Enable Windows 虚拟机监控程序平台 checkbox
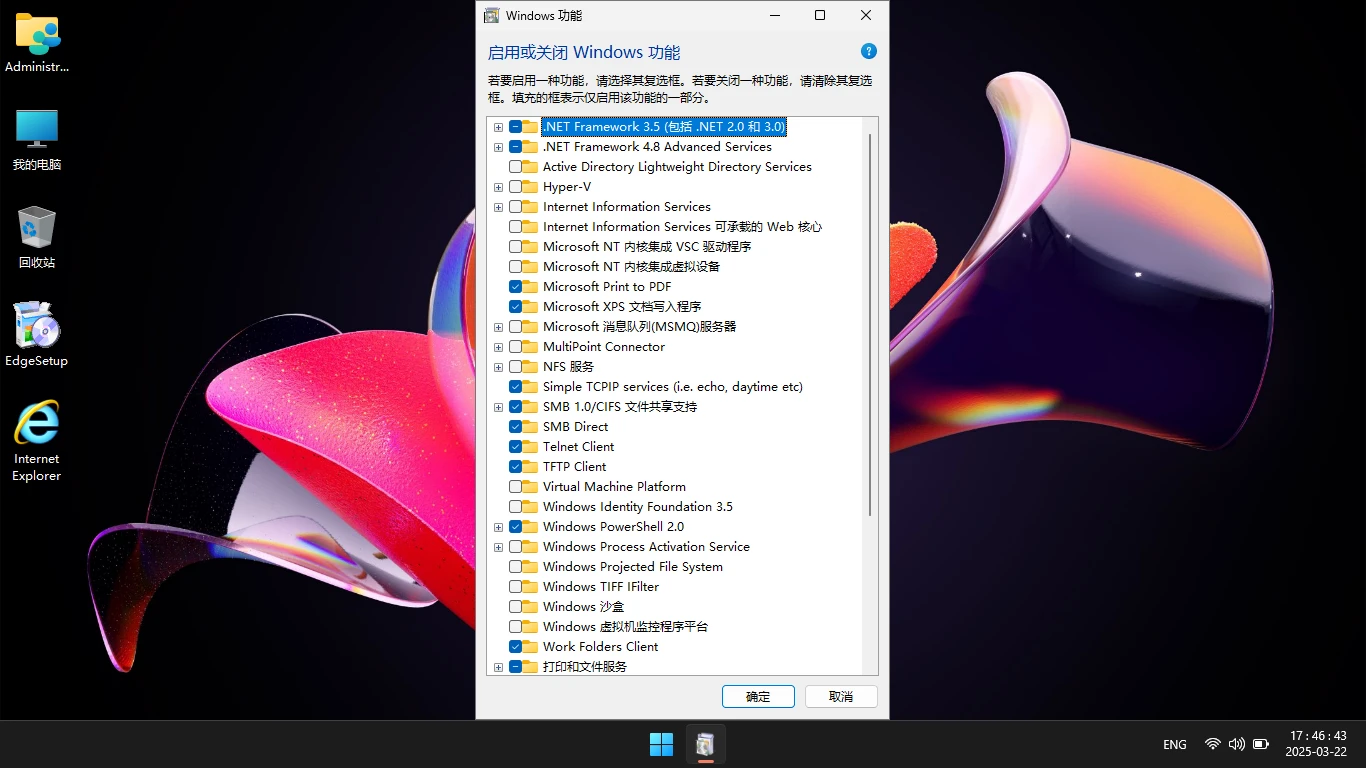The height and width of the screenshot is (768, 1366). click(x=515, y=627)
